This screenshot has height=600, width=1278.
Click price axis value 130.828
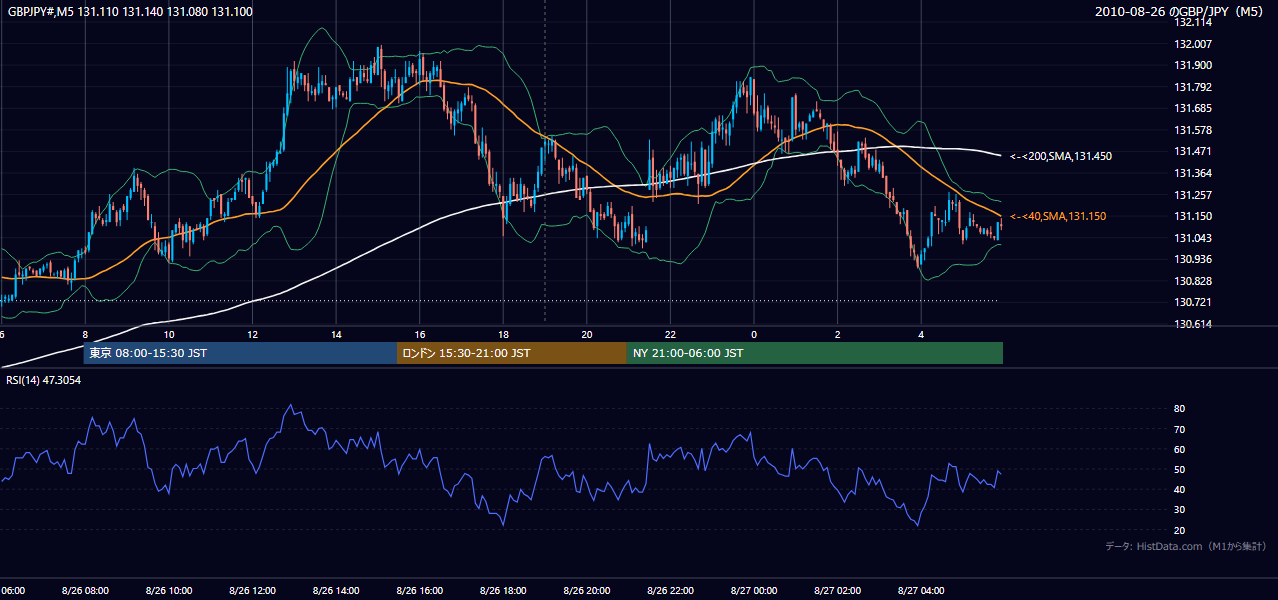coord(1192,281)
